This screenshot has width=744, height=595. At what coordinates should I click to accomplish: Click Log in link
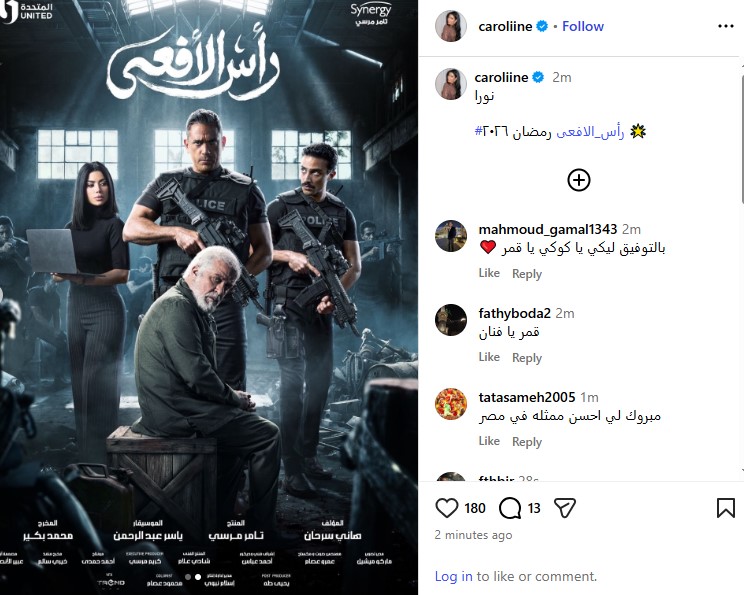point(454,576)
